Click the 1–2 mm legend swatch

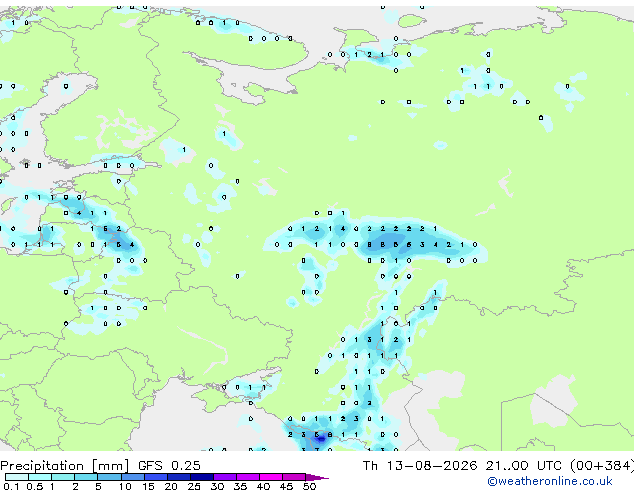click(63, 477)
